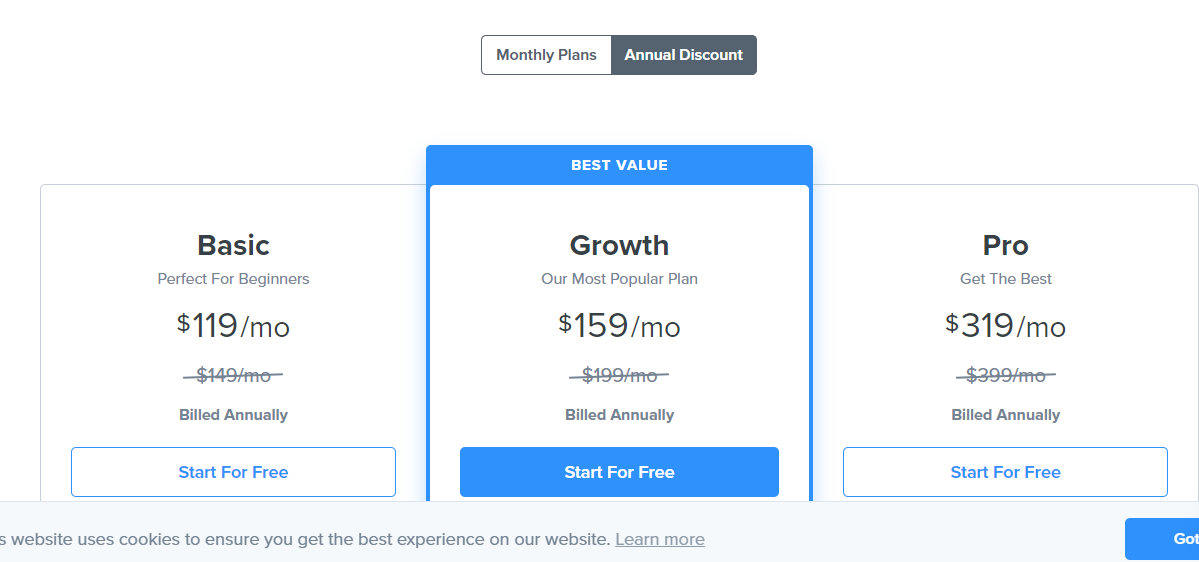Select the Pro plan heading
1199x562 pixels.
(1006, 245)
